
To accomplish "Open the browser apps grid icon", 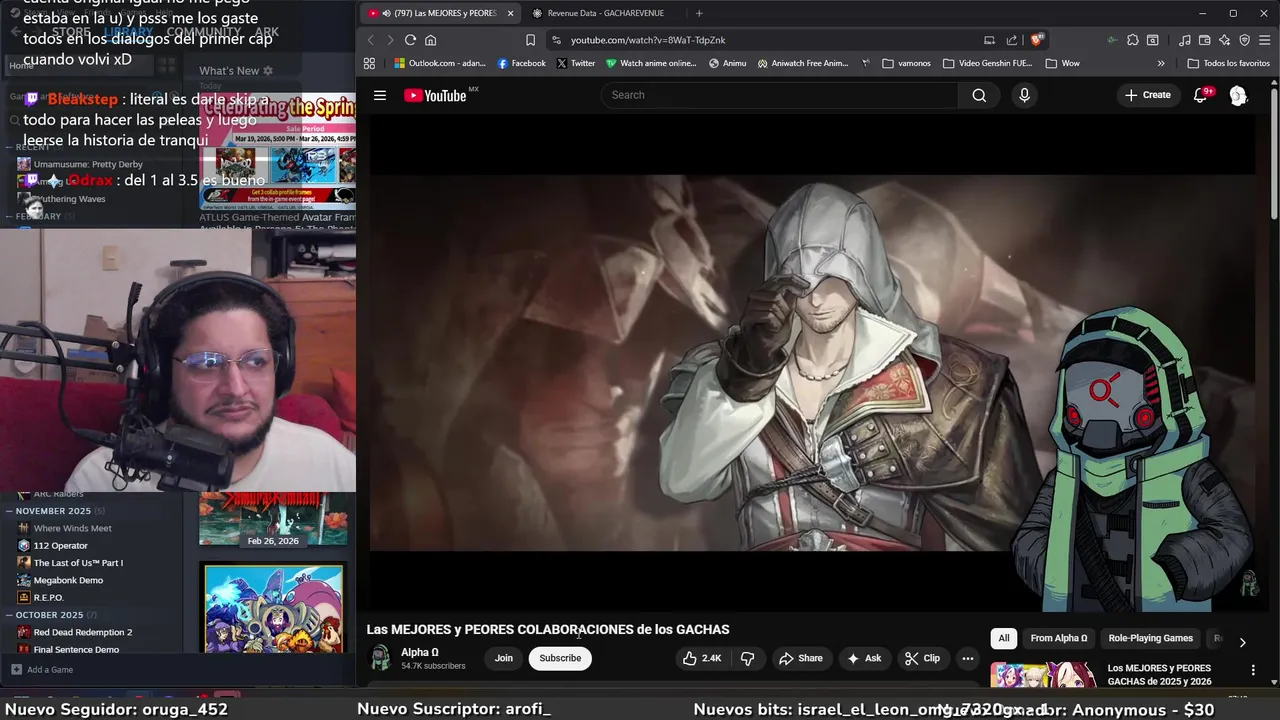I will [369, 63].
